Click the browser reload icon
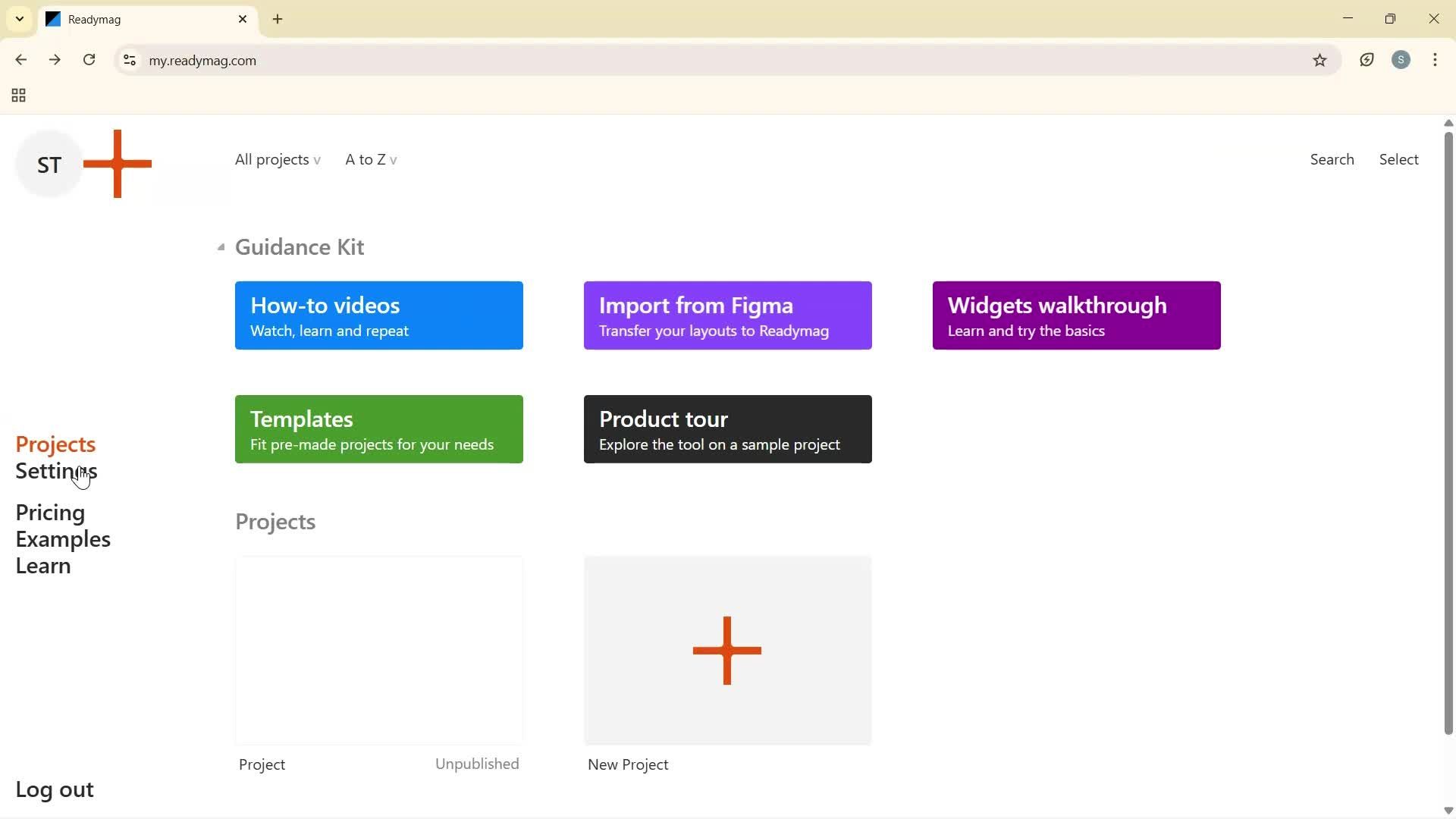 89,60
